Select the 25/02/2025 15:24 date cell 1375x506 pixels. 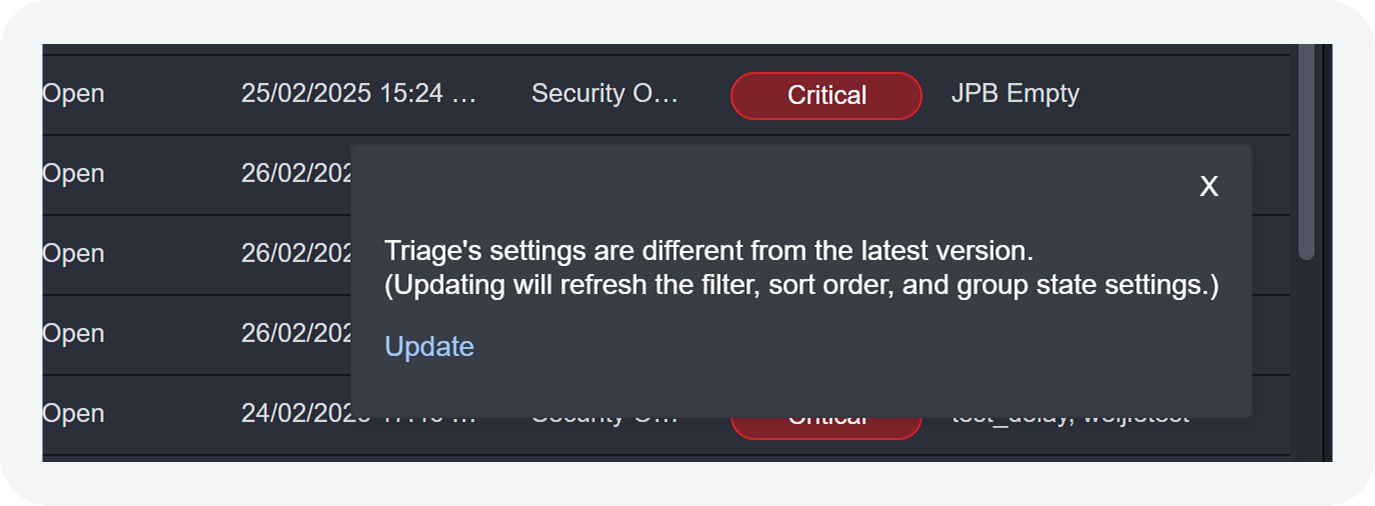[x=358, y=94]
